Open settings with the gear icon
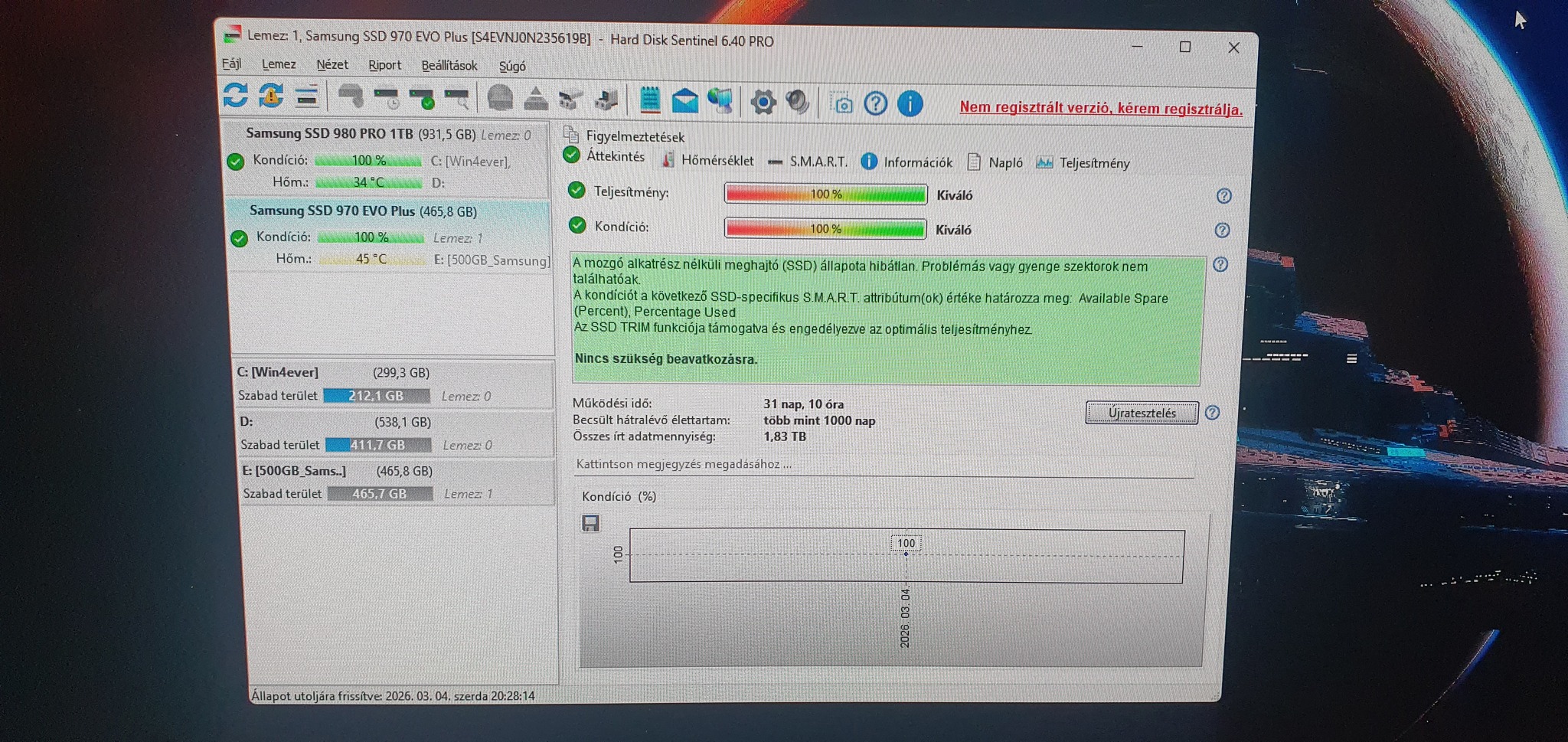 click(x=763, y=102)
